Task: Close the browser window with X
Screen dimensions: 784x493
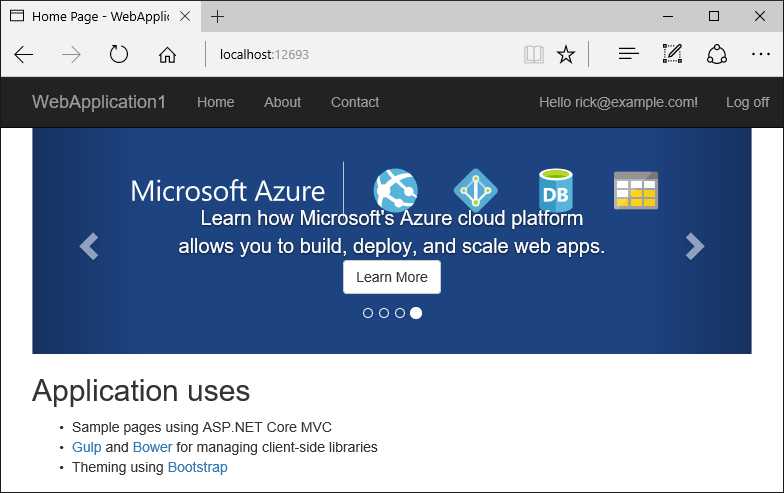Action: point(760,16)
